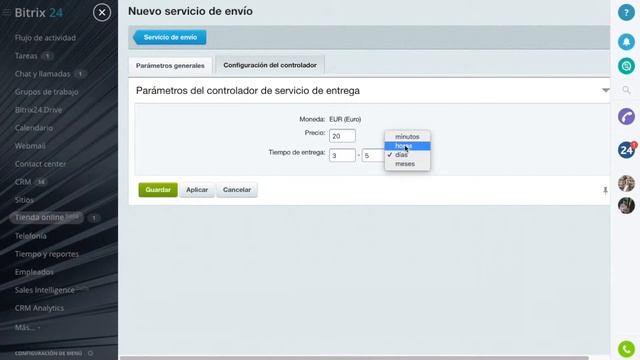Click the green Guardar button
Viewport: 640px width, 360px height.
point(158,190)
